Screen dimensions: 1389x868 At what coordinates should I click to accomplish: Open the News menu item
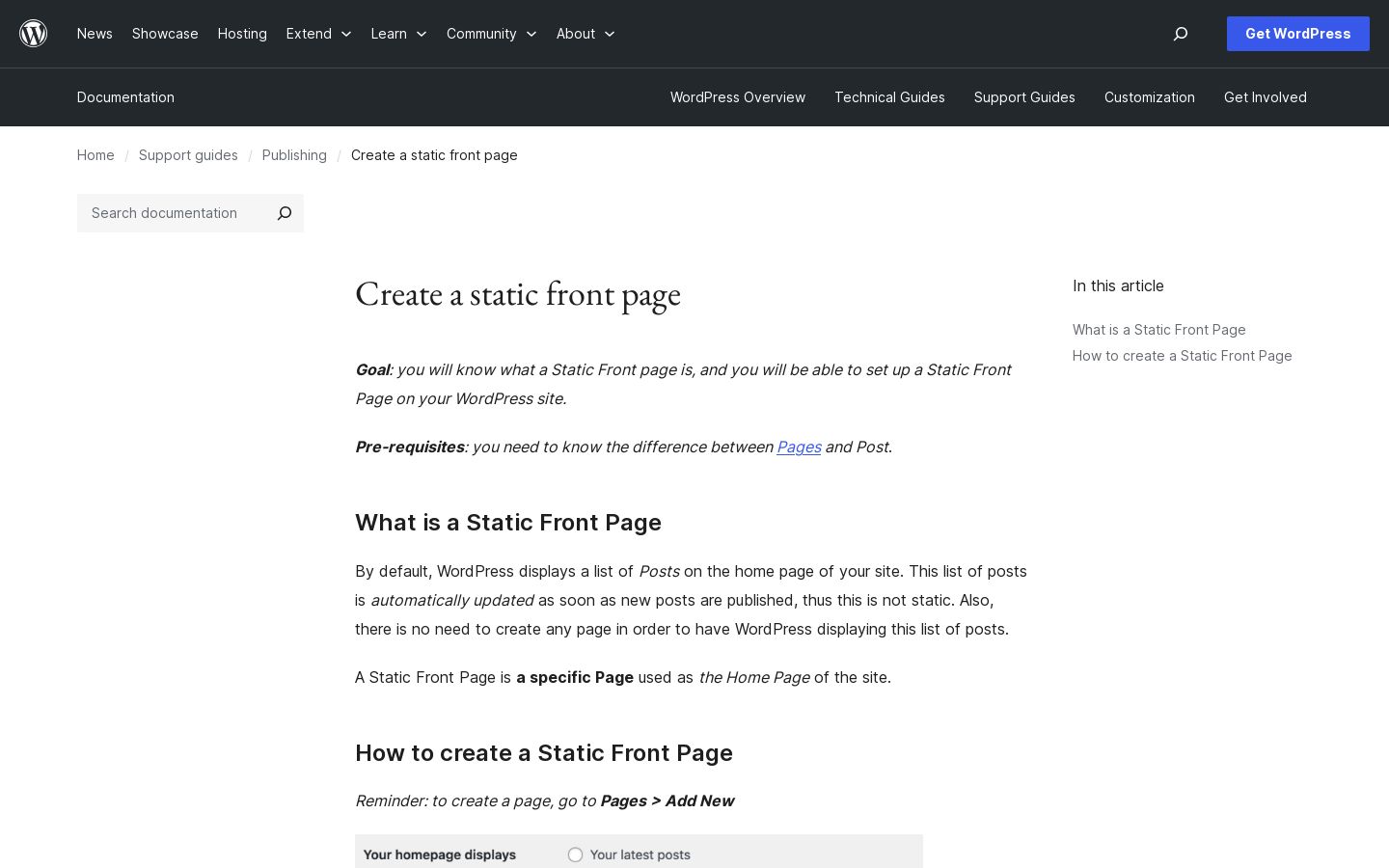tap(95, 34)
